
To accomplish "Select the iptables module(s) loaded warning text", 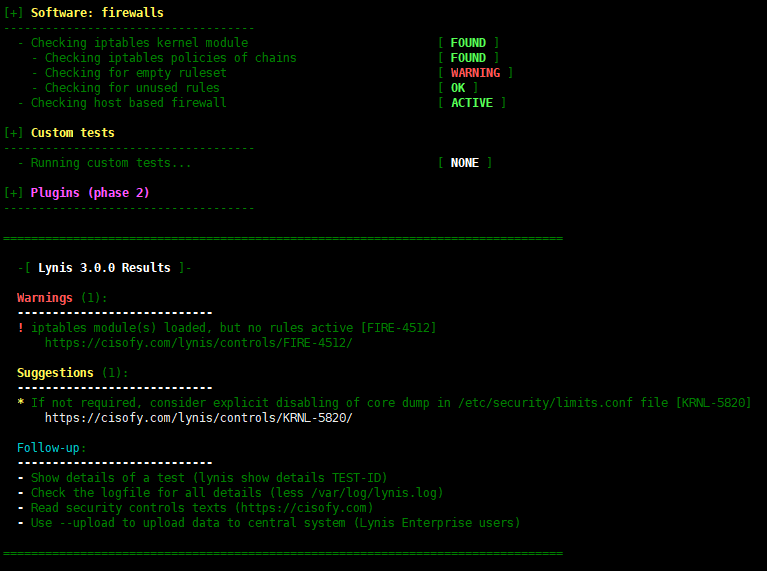I will pos(233,328).
